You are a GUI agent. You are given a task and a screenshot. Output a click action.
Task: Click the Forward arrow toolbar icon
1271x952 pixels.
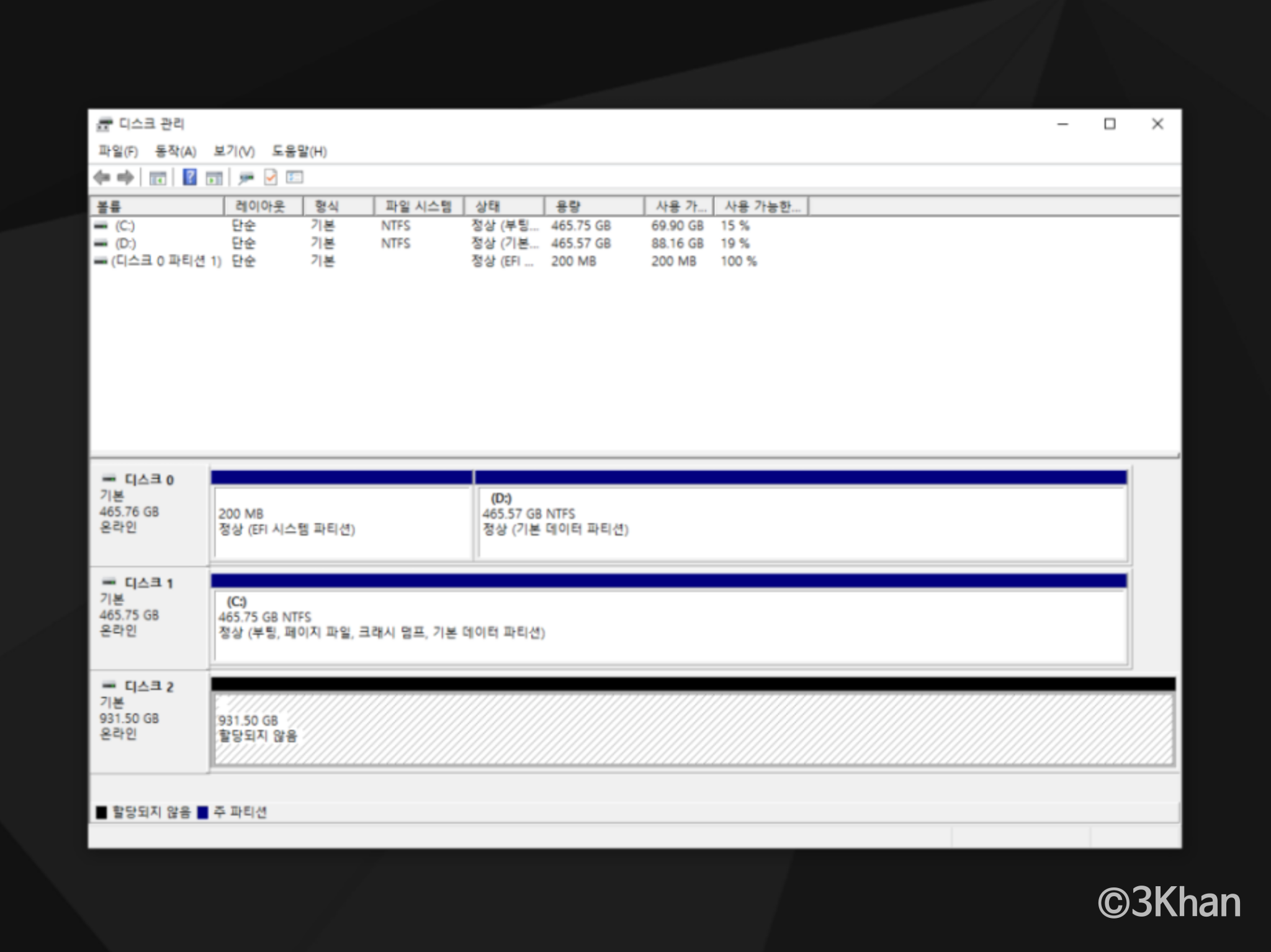tap(125, 177)
